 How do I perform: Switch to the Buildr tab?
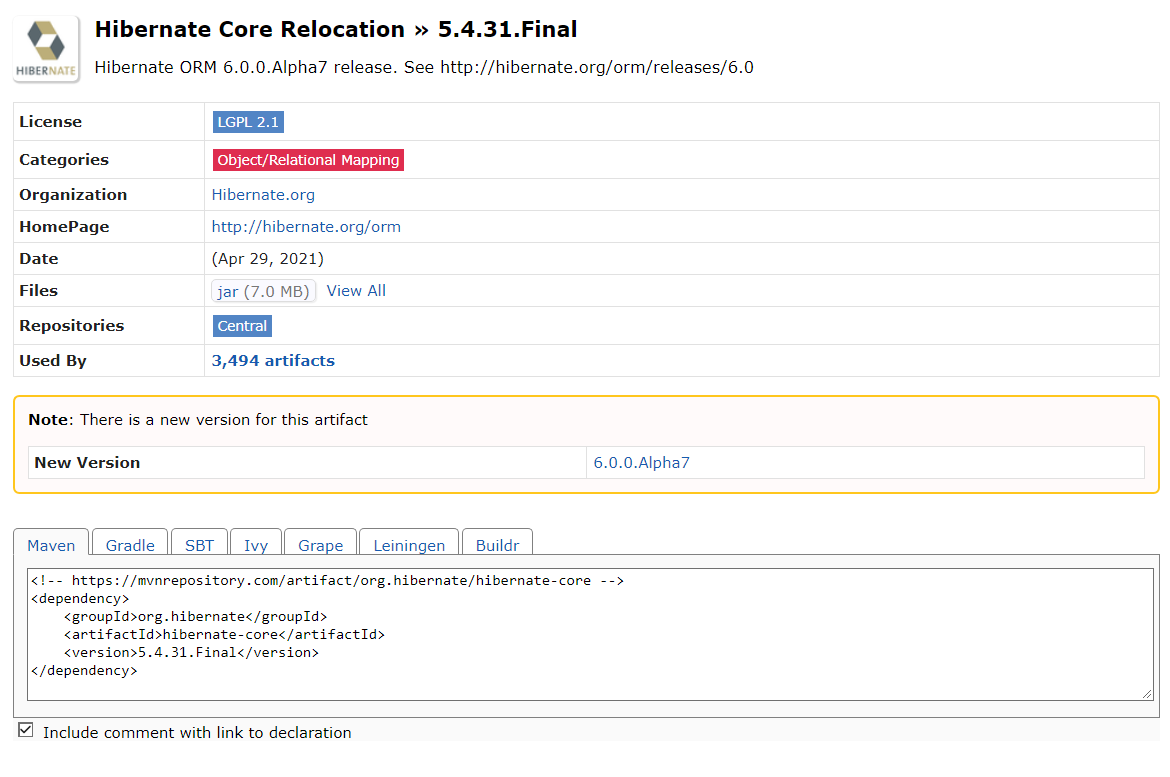point(497,544)
